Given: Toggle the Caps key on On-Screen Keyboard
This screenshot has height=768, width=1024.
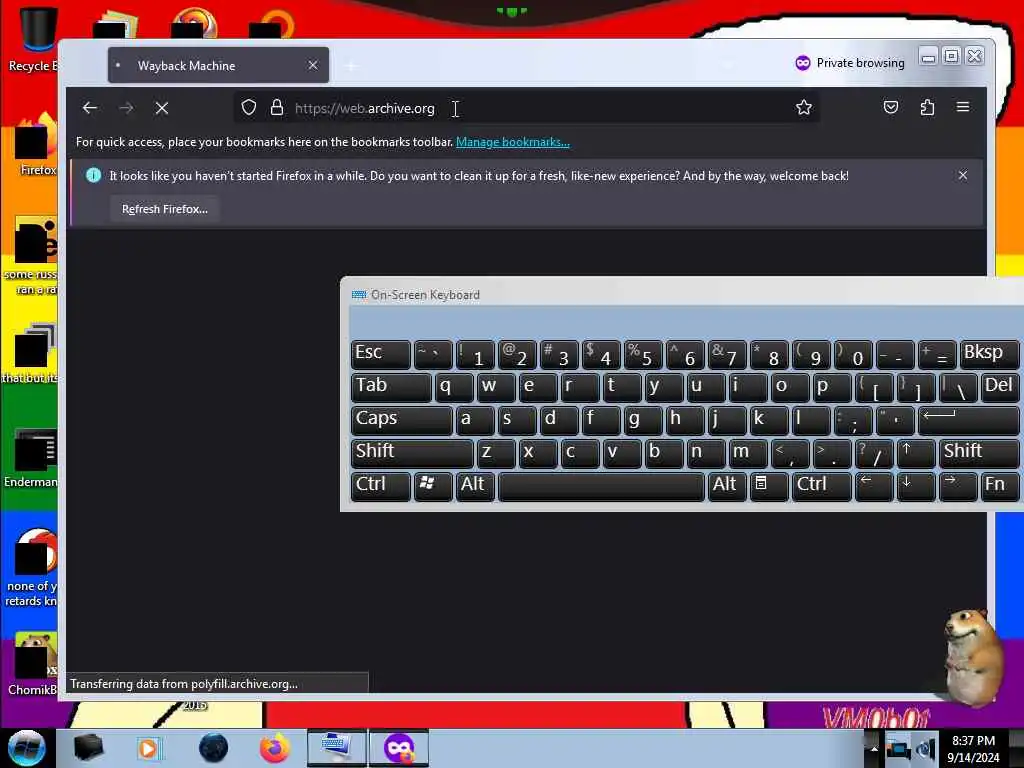Looking at the screenshot, I should (402, 421).
